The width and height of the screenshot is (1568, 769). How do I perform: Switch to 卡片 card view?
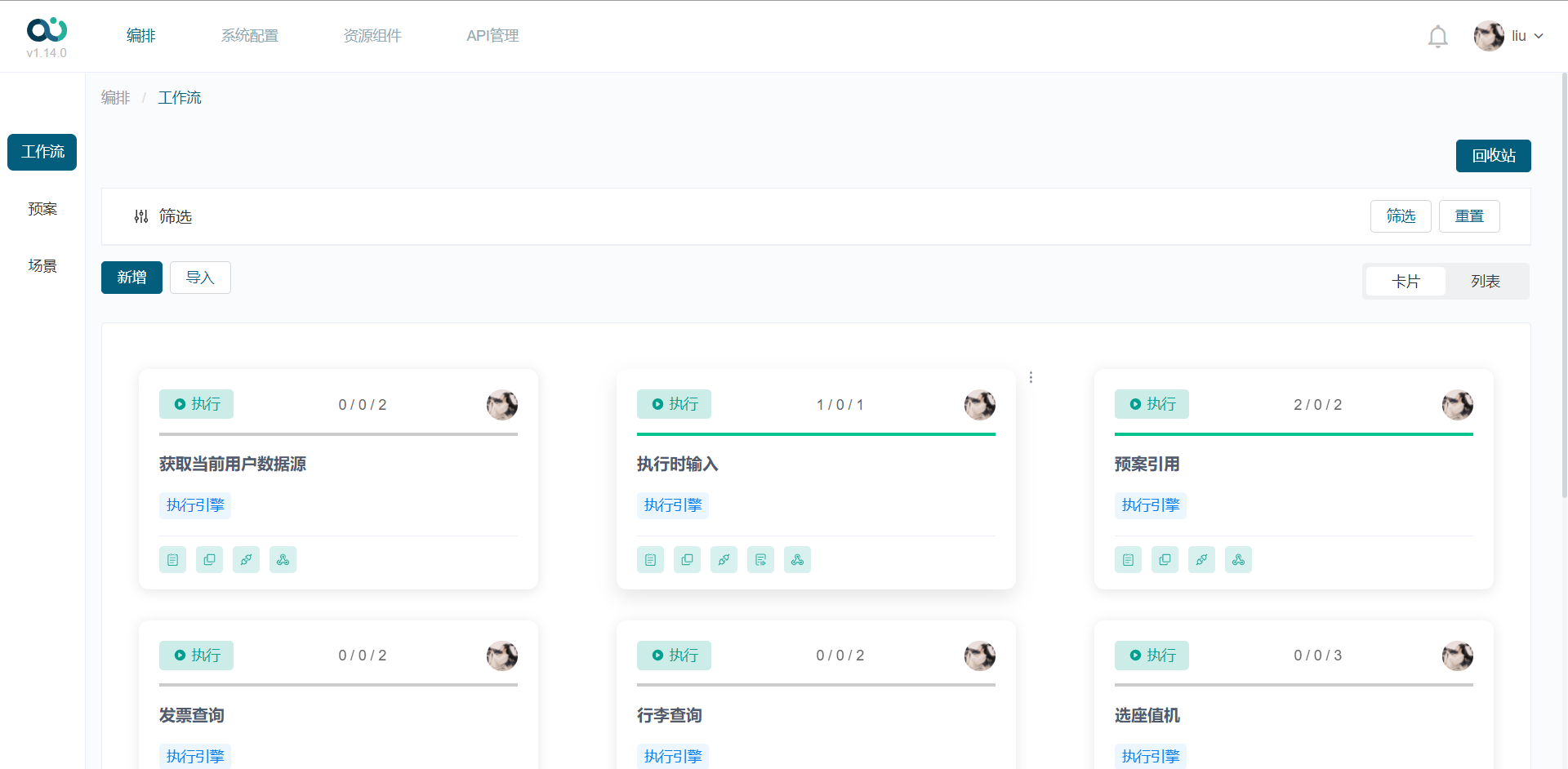click(1405, 282)
